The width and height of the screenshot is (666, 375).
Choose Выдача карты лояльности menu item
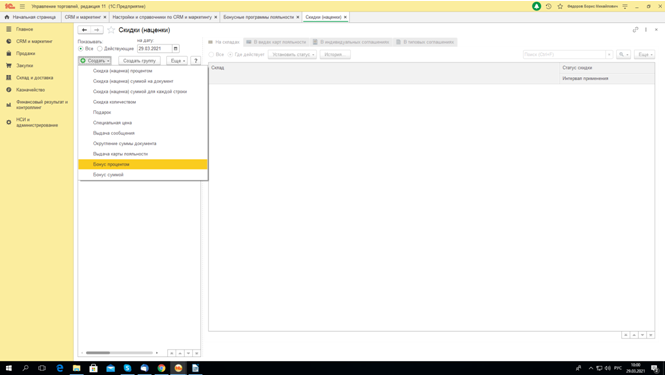(143, 154)
